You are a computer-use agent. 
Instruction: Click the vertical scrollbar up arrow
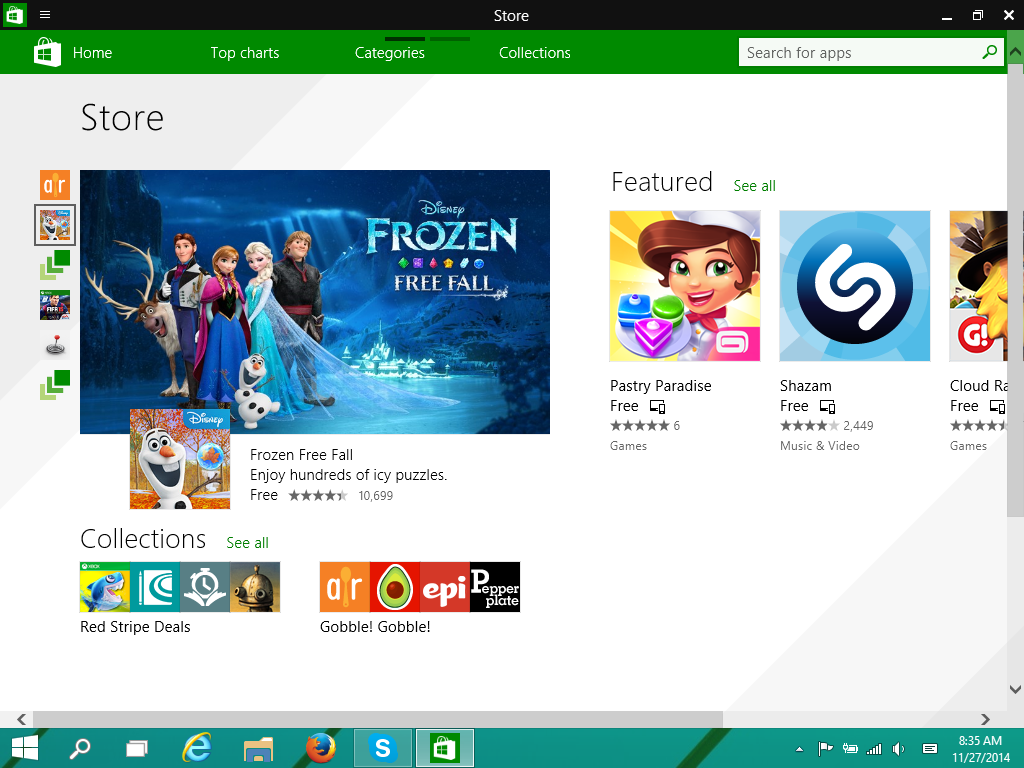click(x=1016, y=51)
